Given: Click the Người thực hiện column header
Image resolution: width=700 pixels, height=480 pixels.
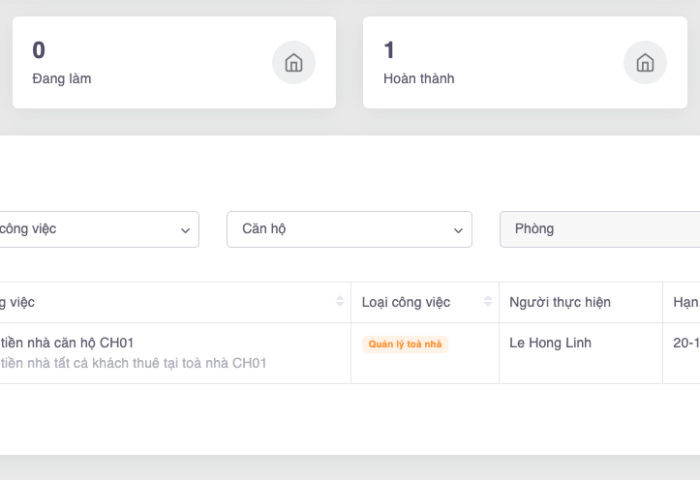Looking at the screenshot, I should click(560, 302).
